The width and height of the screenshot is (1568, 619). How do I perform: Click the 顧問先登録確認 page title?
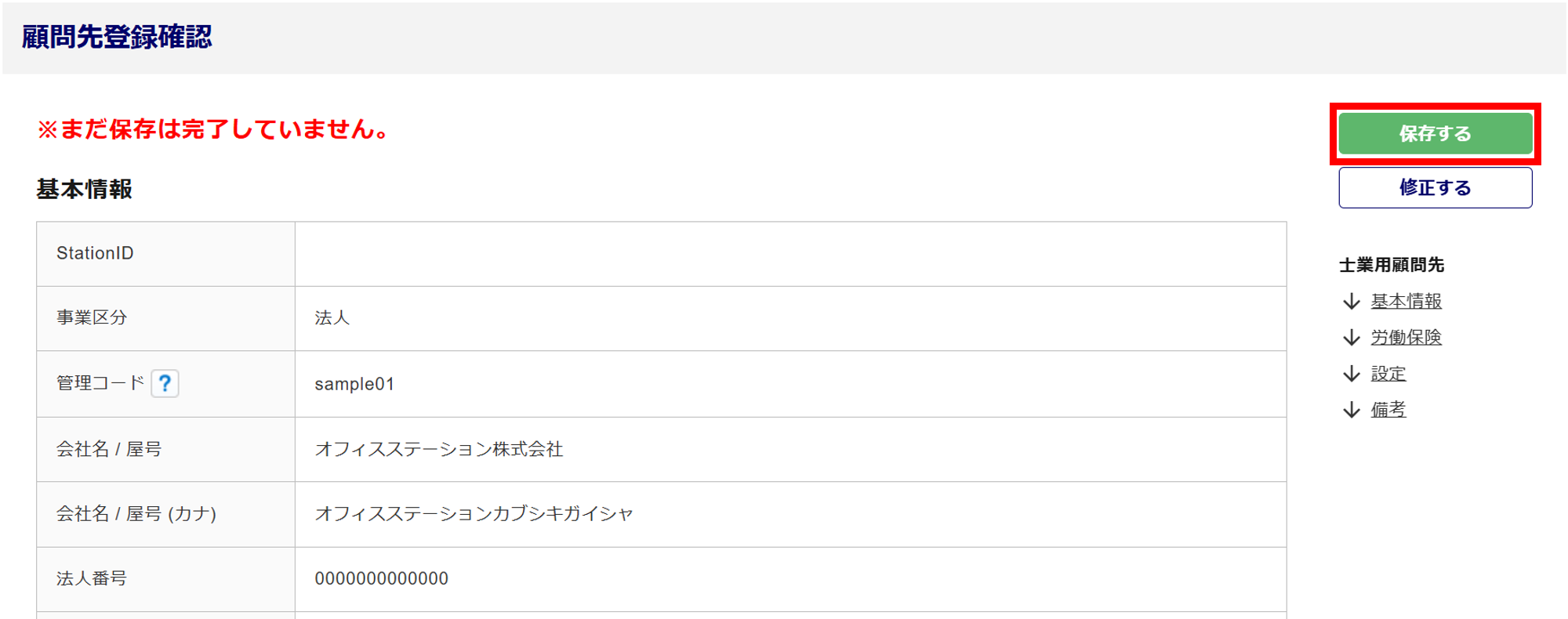point(117,37)
